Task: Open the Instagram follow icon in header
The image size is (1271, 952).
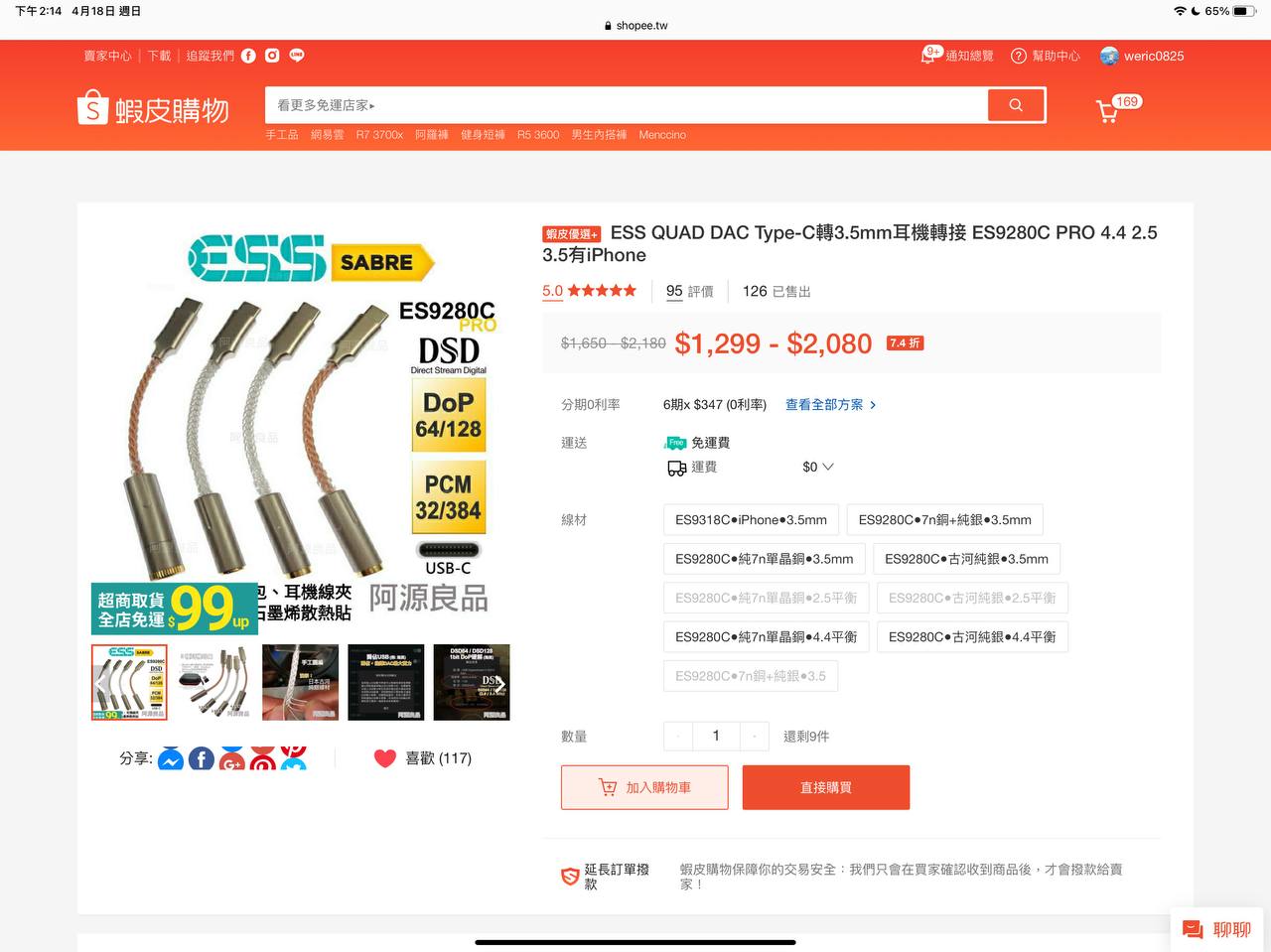Action: pyautogui.click(x=272, y=56)
